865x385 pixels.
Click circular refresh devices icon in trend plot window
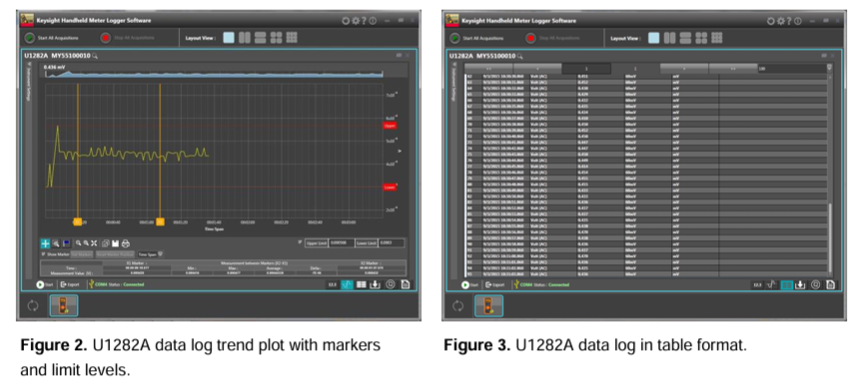point(33,306)
